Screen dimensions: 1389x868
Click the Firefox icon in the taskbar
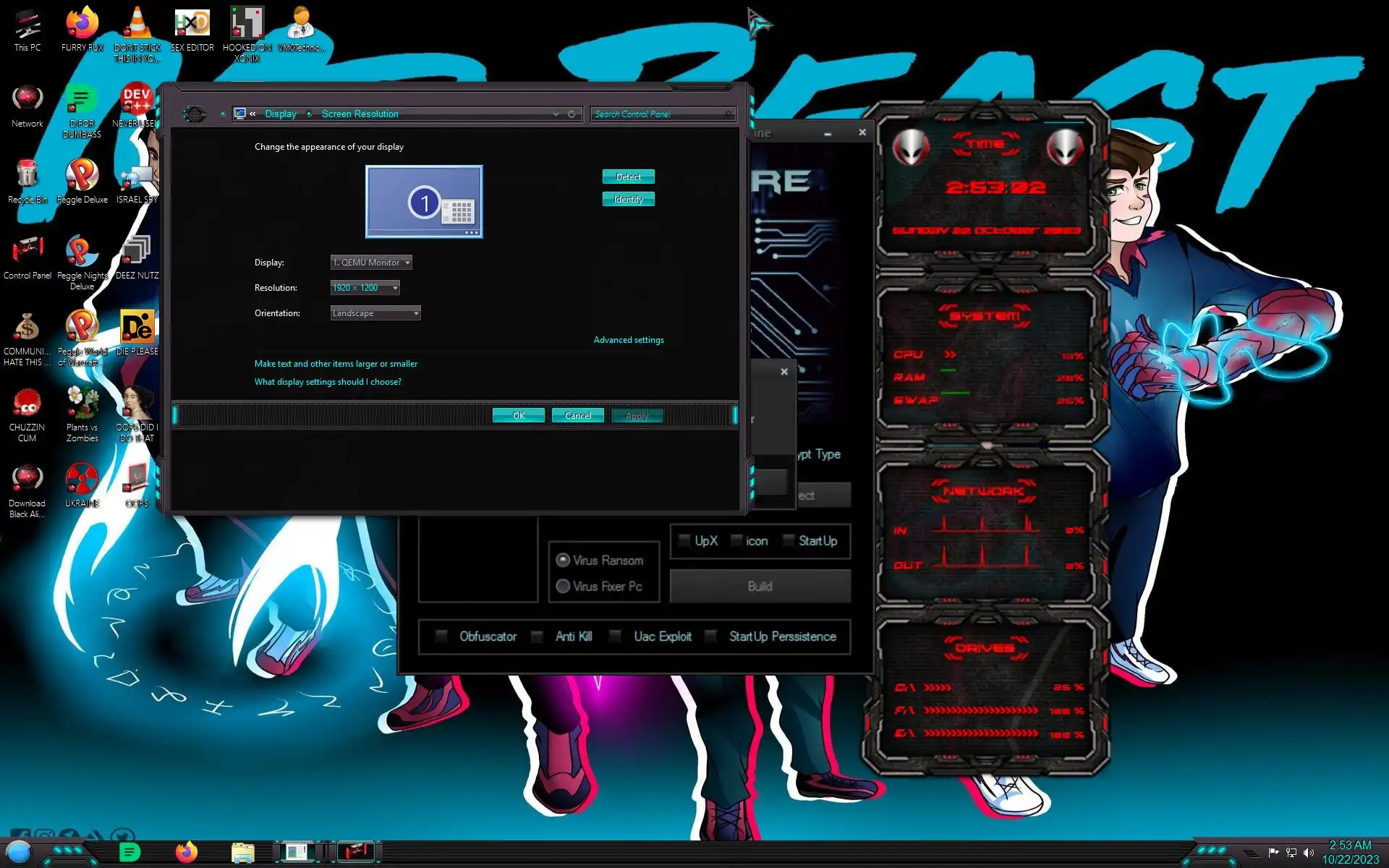187,852
